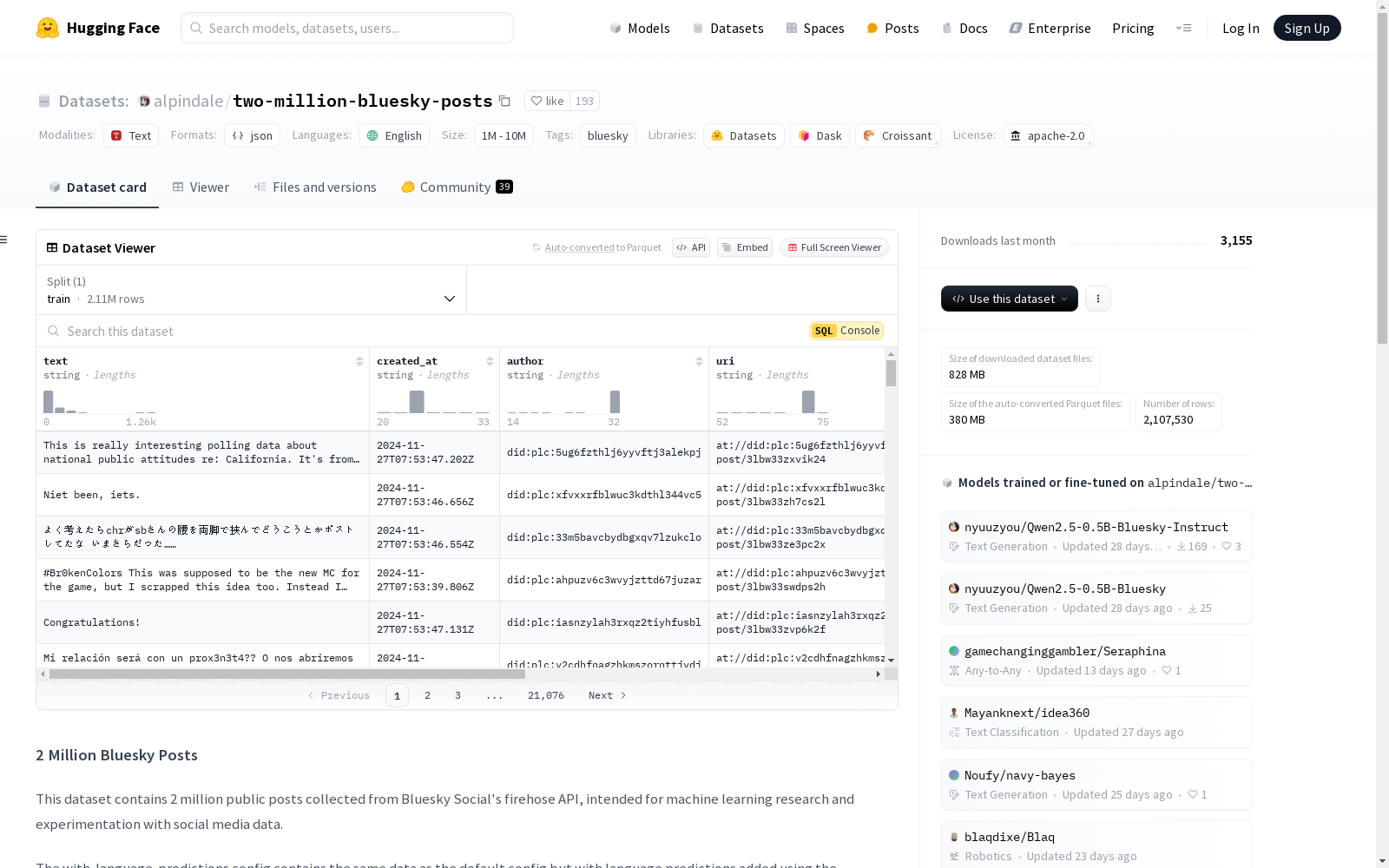Click the Datasets library tag
This screenshot has width=1389, height=868.
point(744,135)
